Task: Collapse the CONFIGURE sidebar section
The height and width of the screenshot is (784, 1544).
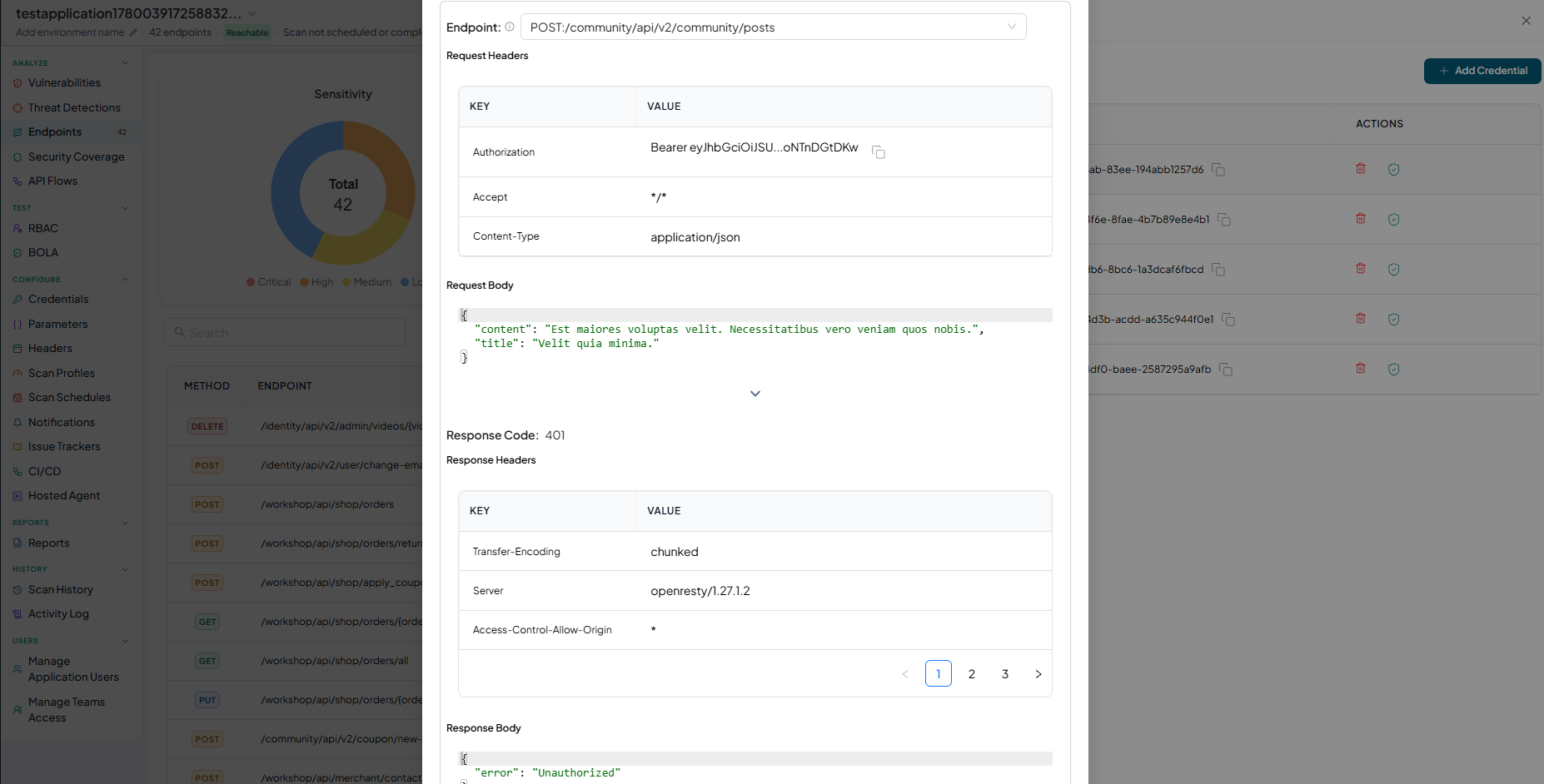Action: [125, 280]
